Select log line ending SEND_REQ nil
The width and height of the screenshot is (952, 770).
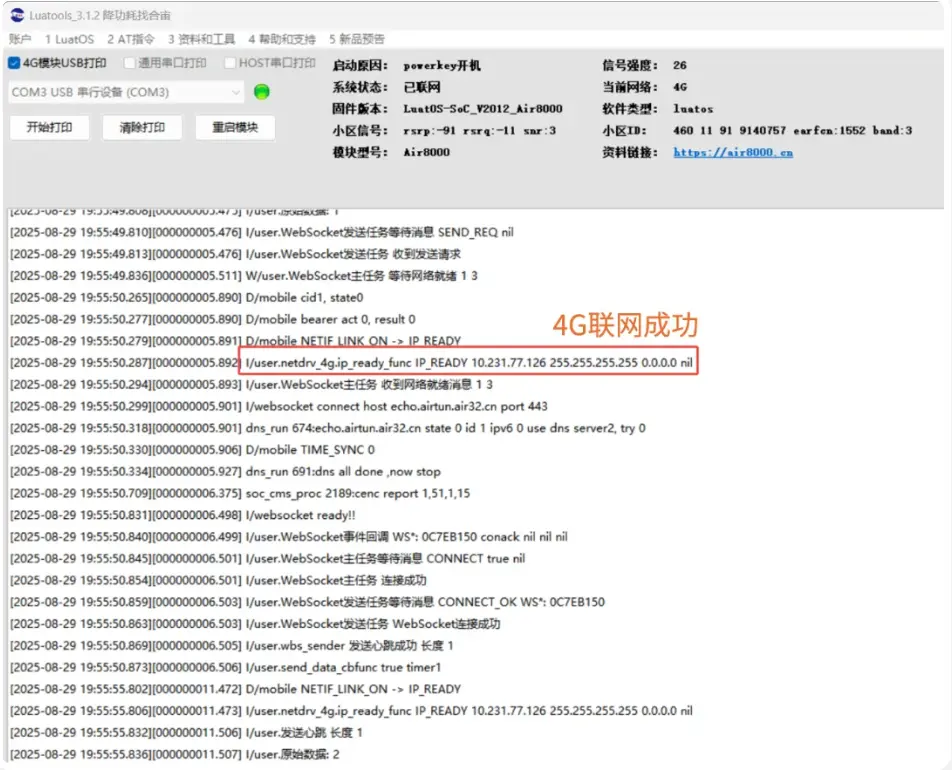pyautogui.click(x=262, y=232)
